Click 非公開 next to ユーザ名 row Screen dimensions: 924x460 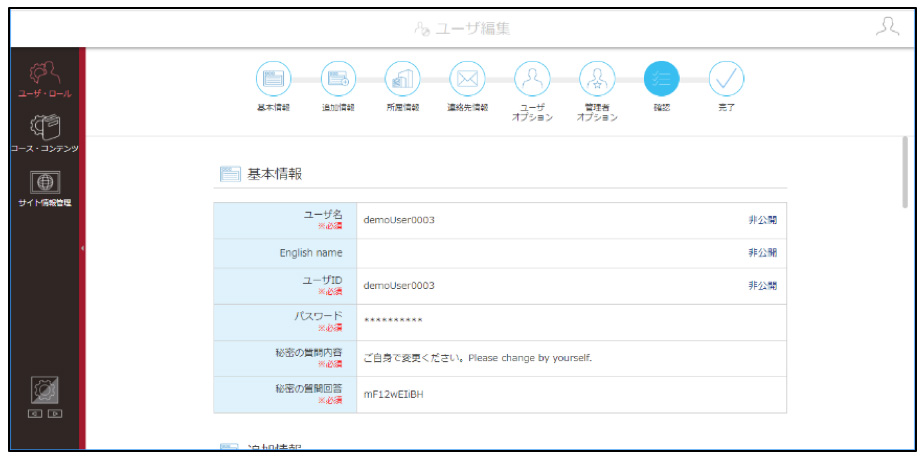coord(763,220)
